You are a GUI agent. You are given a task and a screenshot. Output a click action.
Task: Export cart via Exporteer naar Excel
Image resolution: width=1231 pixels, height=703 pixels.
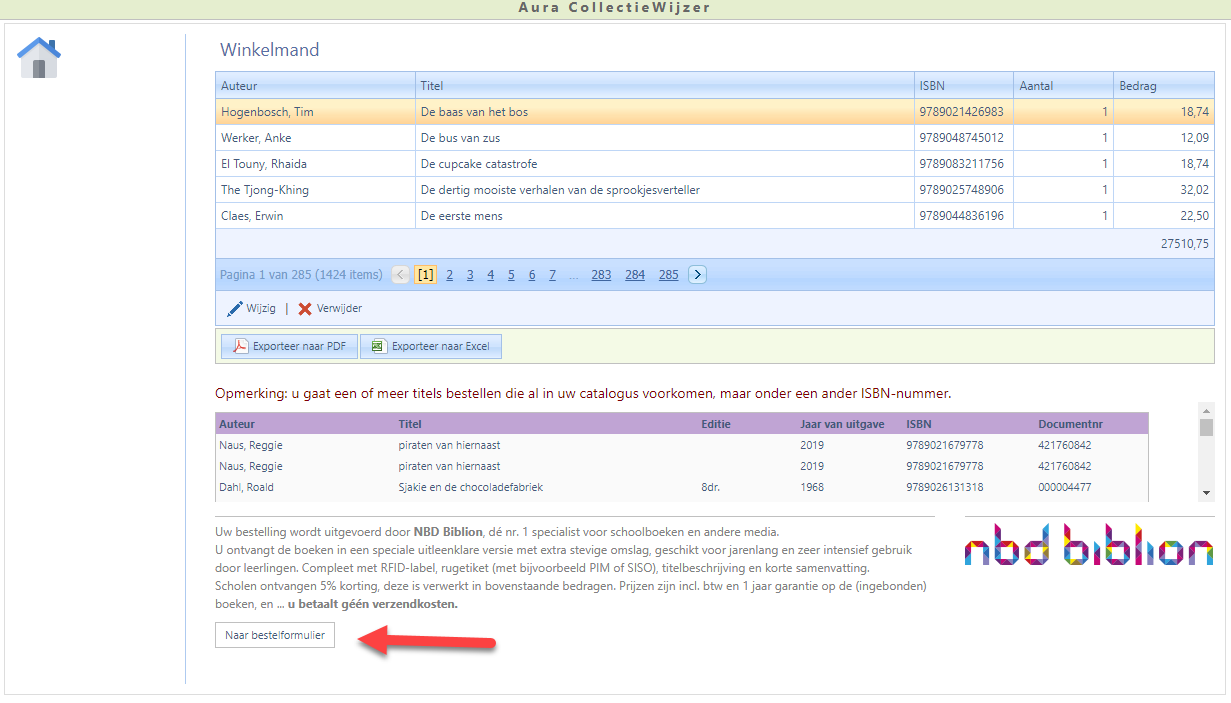tap(431, 346)
